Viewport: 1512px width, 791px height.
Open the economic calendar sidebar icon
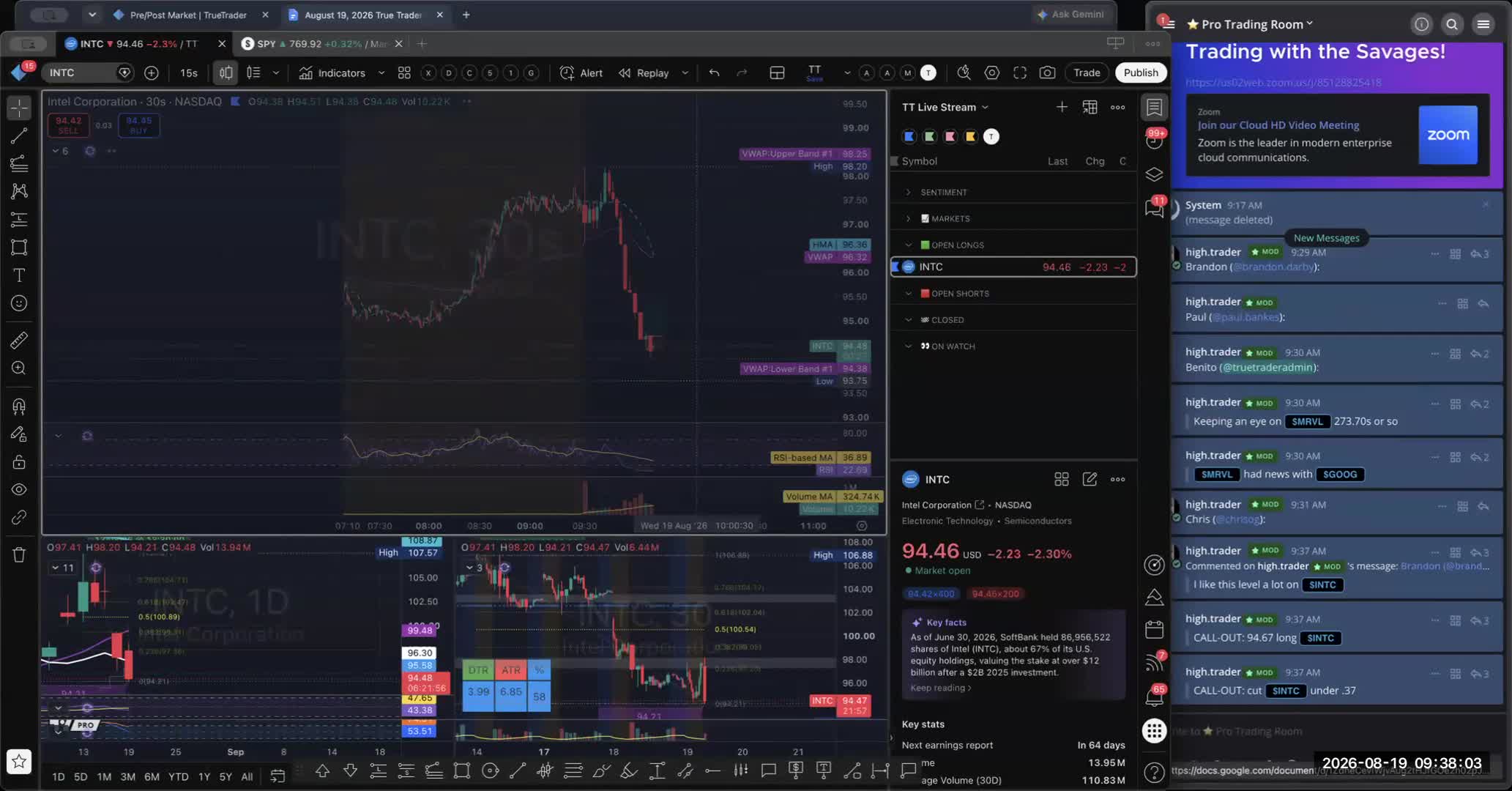[x=1155, y=629]
